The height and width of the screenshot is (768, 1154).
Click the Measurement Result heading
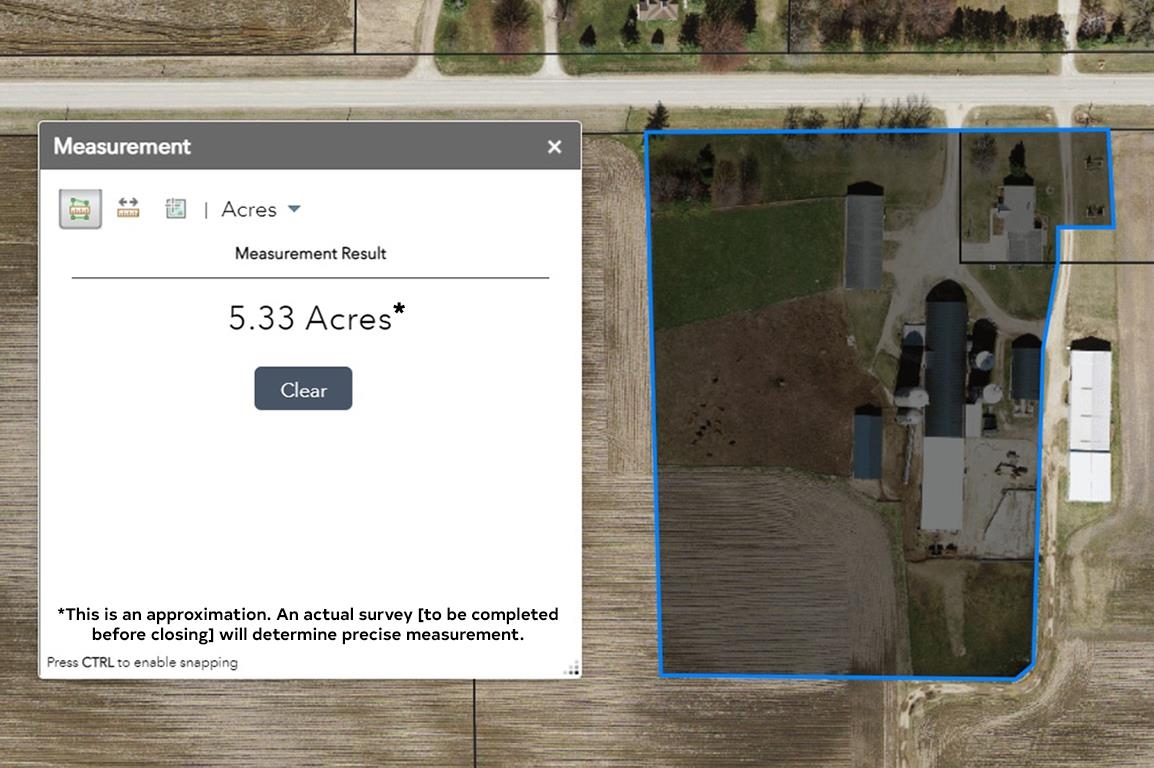click(310, 254)
